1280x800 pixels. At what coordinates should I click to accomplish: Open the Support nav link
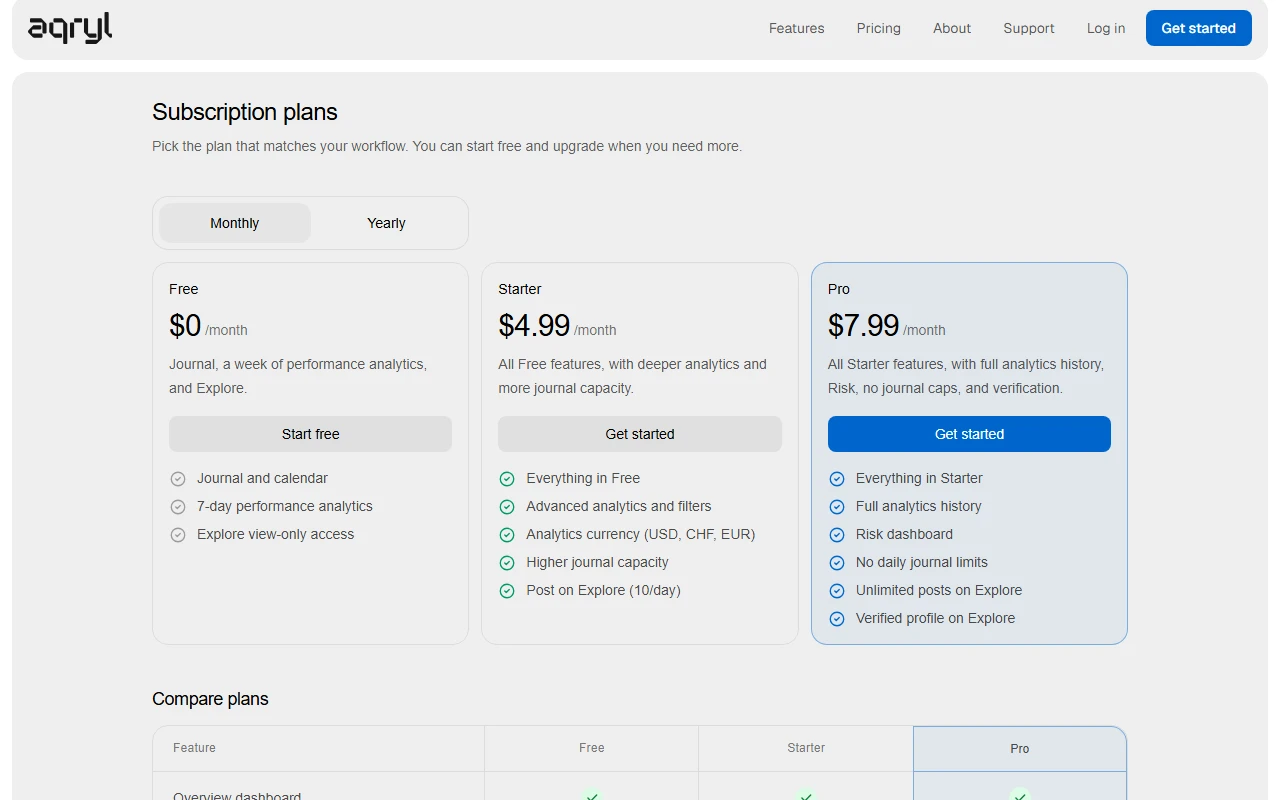click(1029, 28)
